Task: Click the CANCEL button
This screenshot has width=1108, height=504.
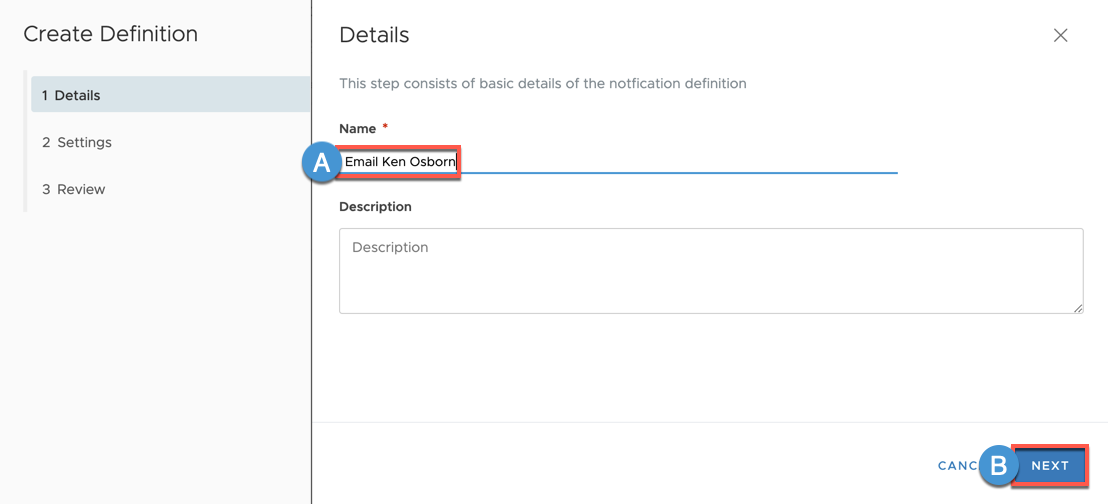Action: point(958,466)
